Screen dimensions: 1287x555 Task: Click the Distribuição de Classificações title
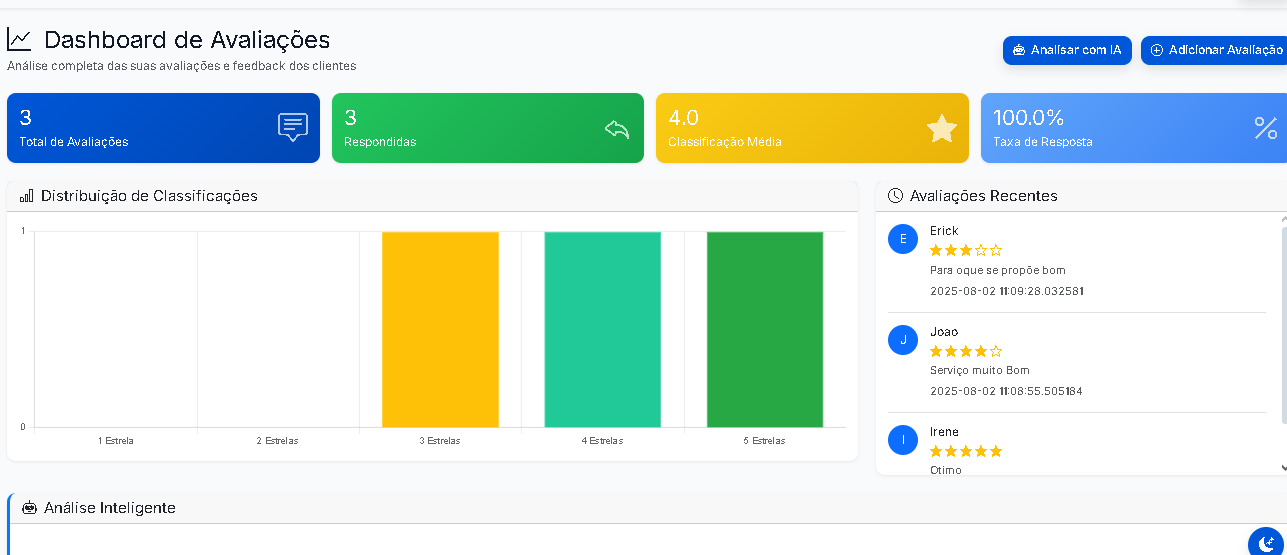(149, 196)
